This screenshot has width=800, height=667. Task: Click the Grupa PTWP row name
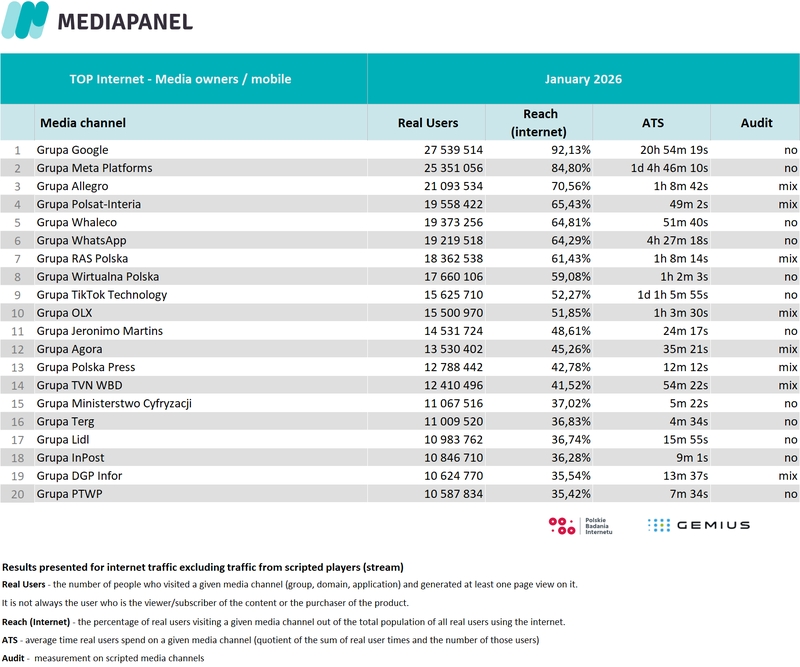point(69,494)
